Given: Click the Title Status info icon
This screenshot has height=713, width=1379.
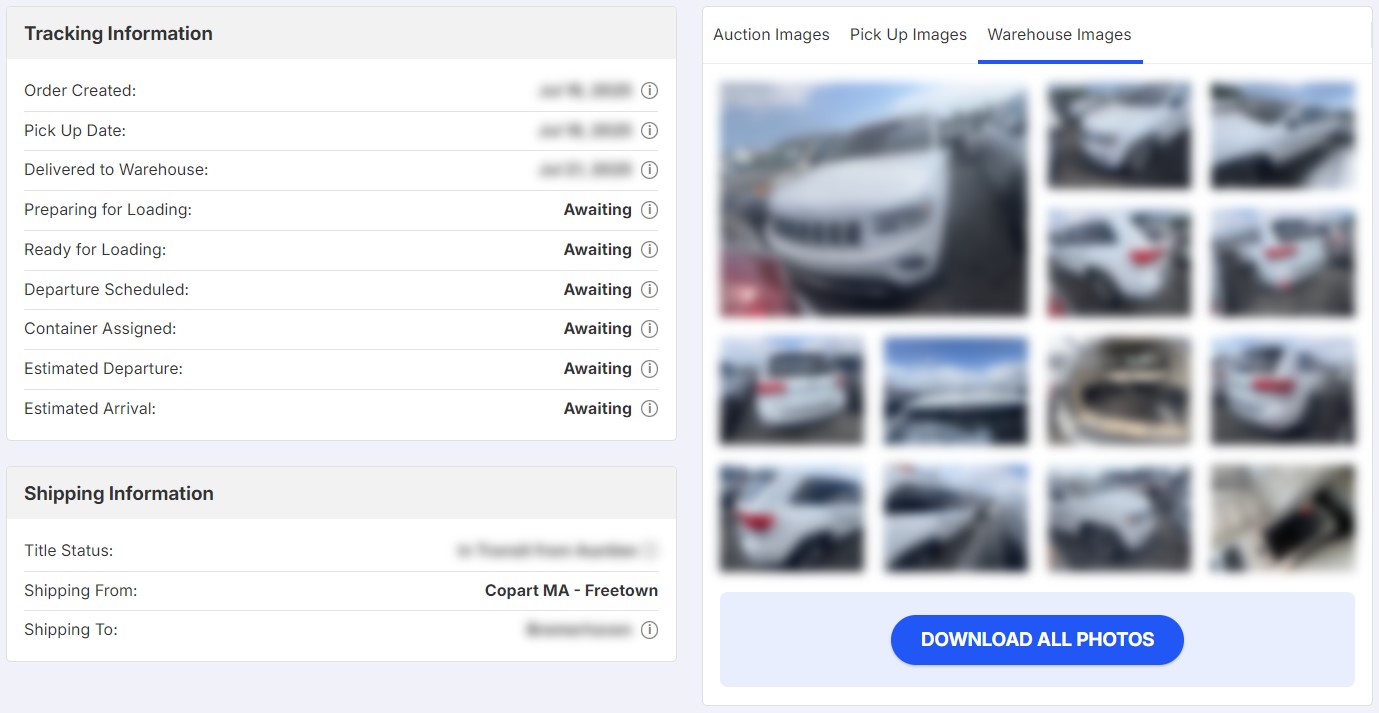Looking at the screenshot, I should pos(650,550).
